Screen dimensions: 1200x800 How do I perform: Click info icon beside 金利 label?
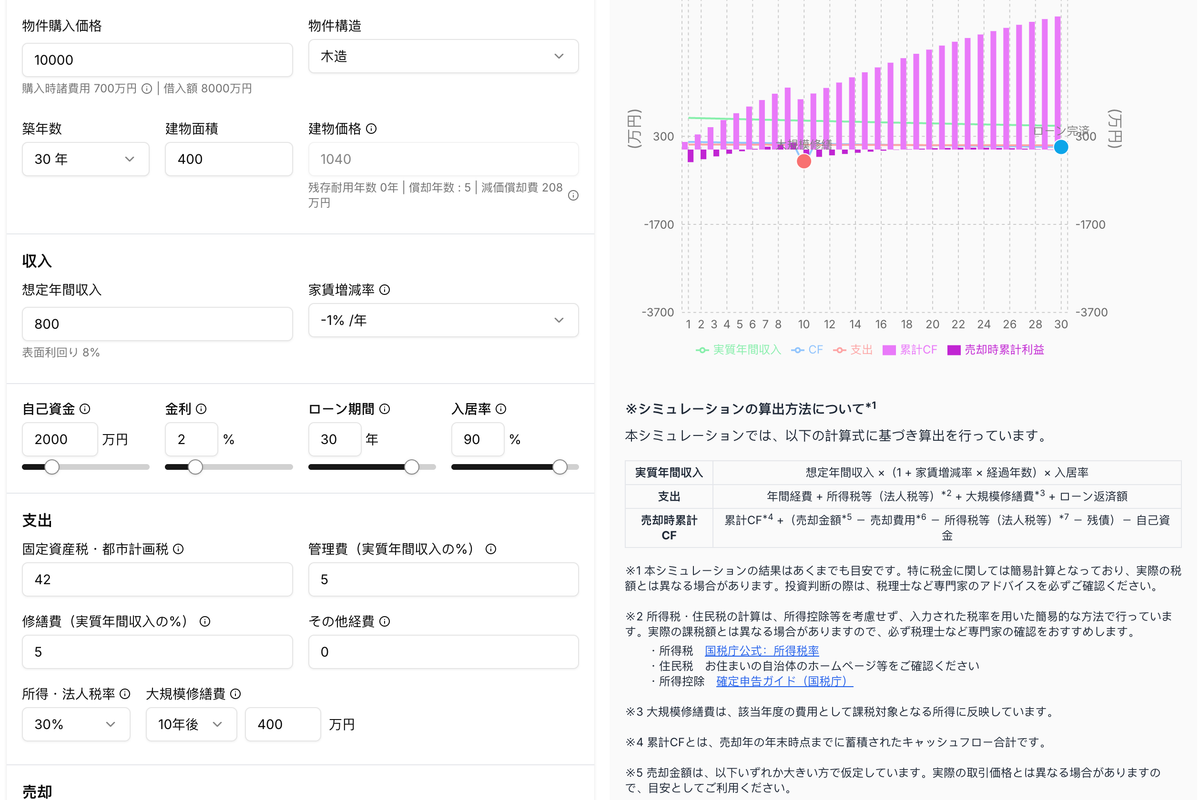(x=201, y=409)
